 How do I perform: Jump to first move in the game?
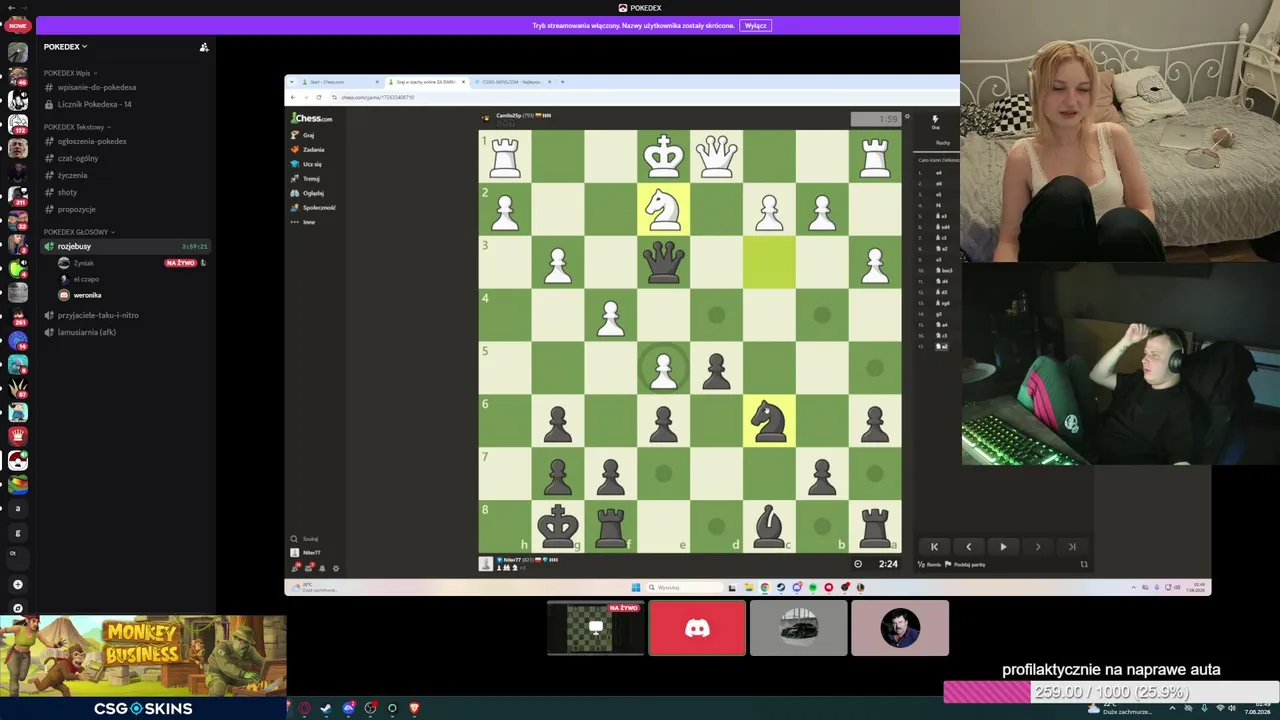click(934, 547)
